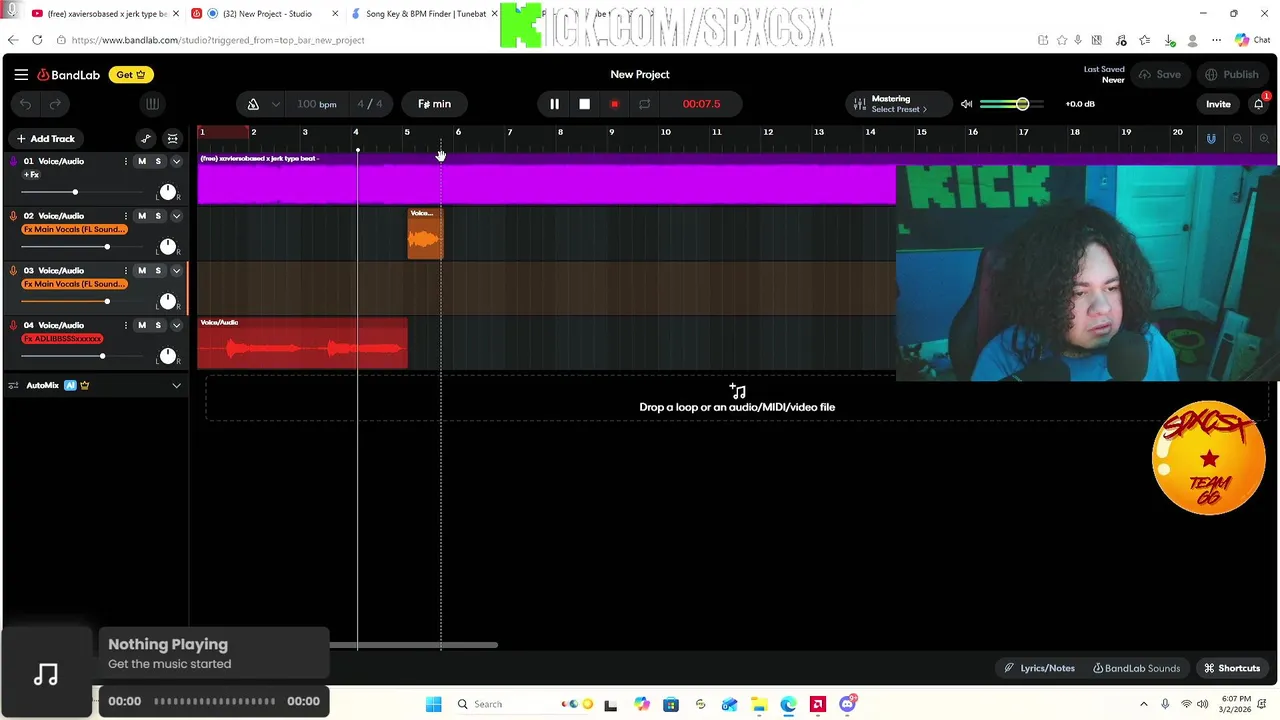1280x720 pixels.
Task: Click the yellow Get membership button
Action: [131, 75]
